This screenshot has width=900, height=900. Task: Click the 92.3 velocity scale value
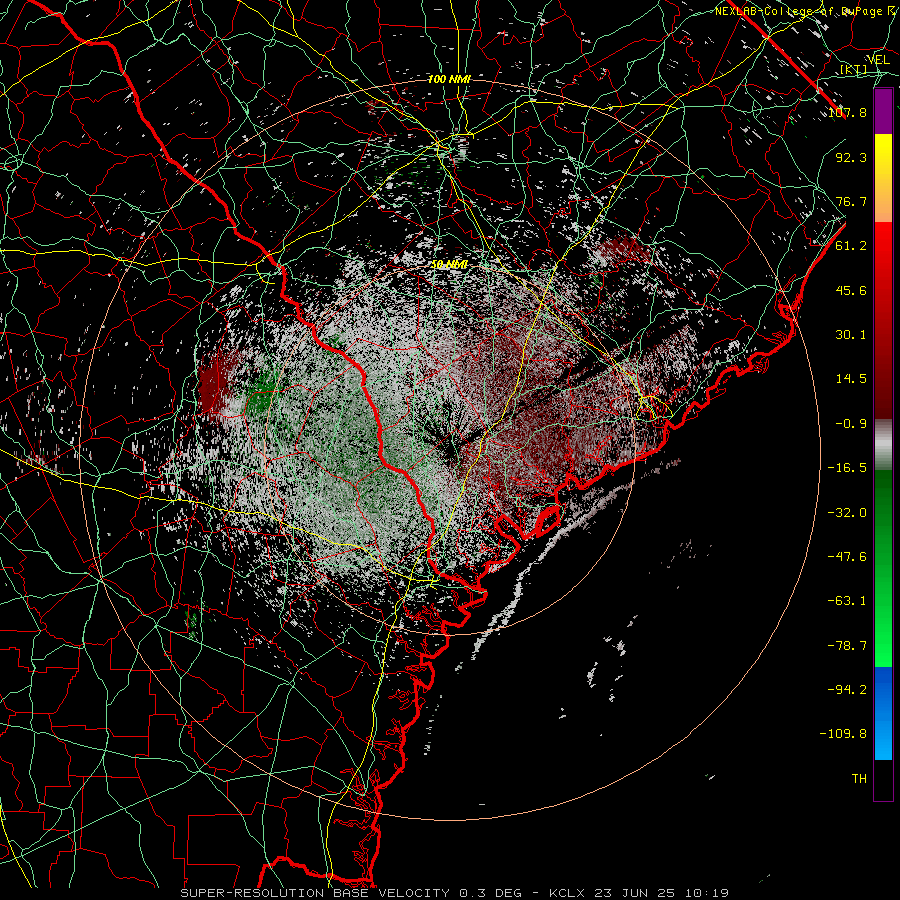coord(851,157)
